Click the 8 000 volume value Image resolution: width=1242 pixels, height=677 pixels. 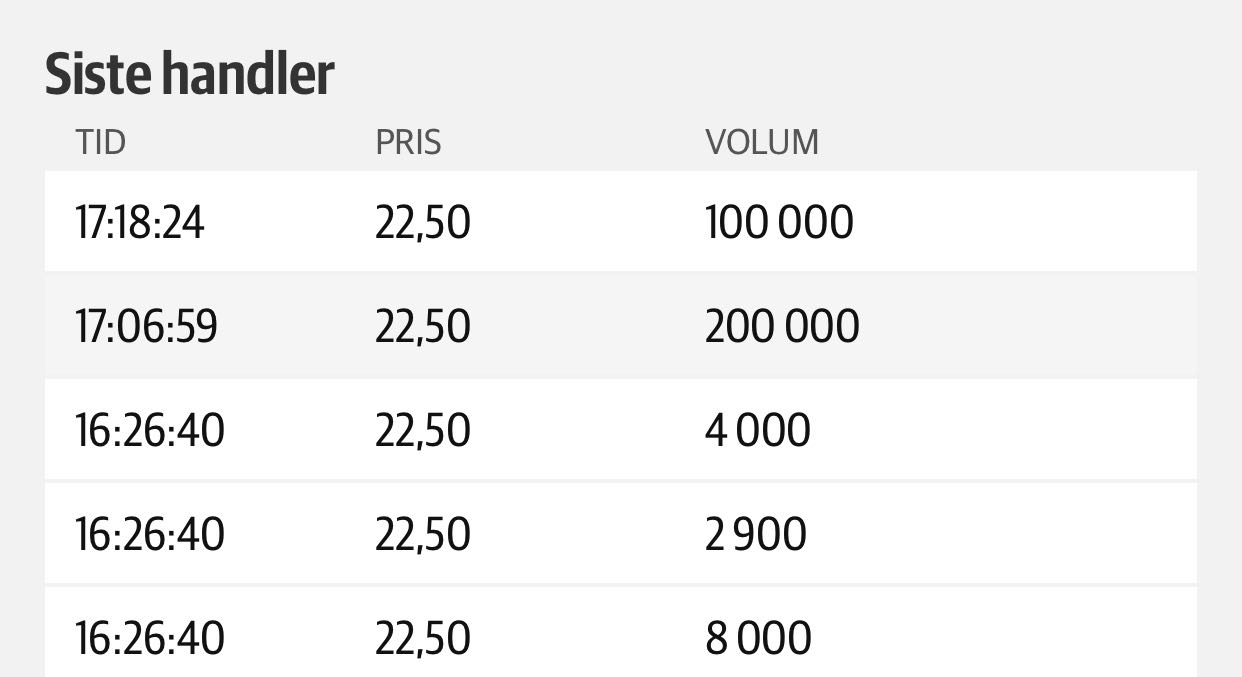pyautogui.click(x=758, y=638)
